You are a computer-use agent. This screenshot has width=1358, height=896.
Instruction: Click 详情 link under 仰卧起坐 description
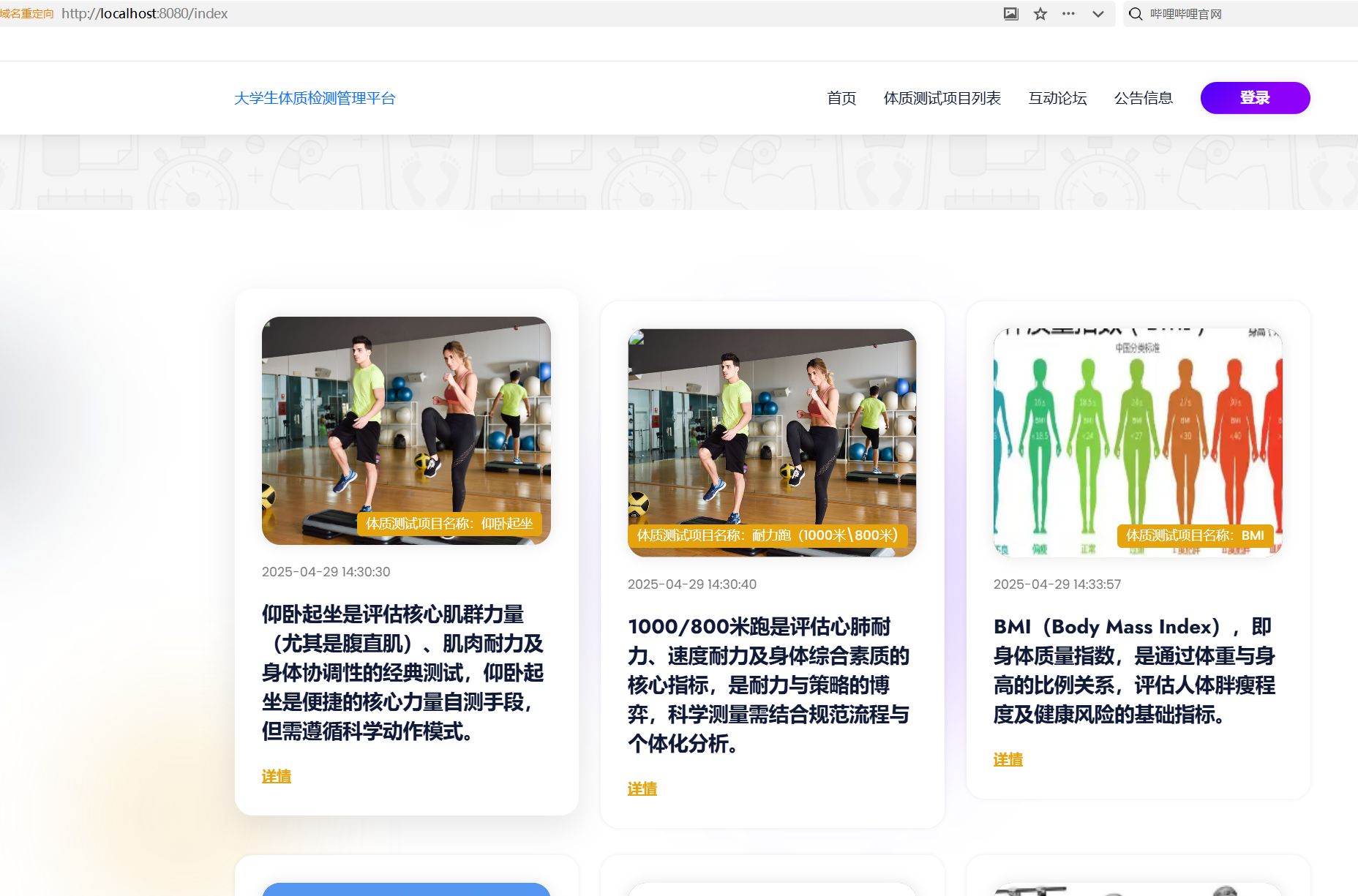point(277,777)
